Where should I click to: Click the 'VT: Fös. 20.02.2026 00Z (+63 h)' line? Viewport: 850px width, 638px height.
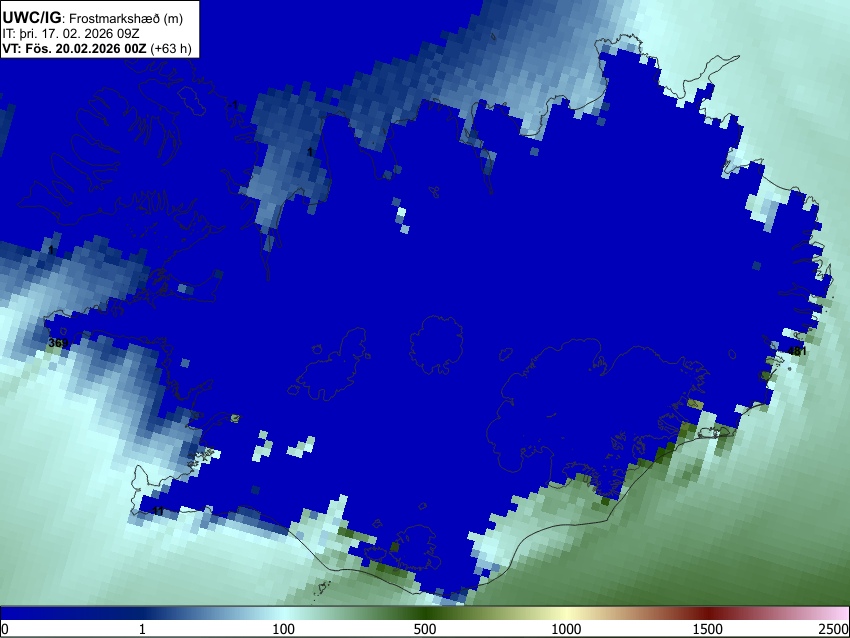(97, 48)
